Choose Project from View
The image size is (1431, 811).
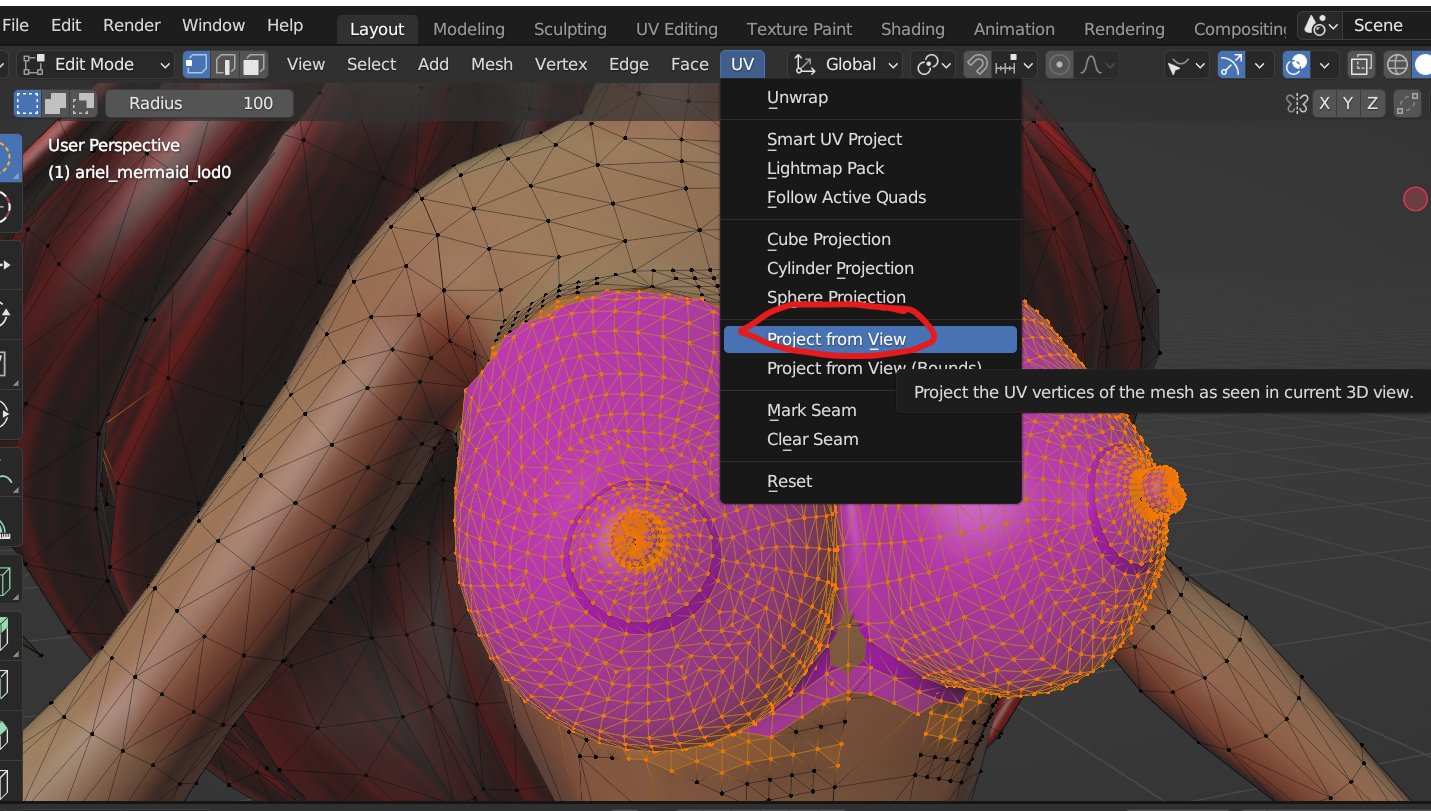point(870,340)
